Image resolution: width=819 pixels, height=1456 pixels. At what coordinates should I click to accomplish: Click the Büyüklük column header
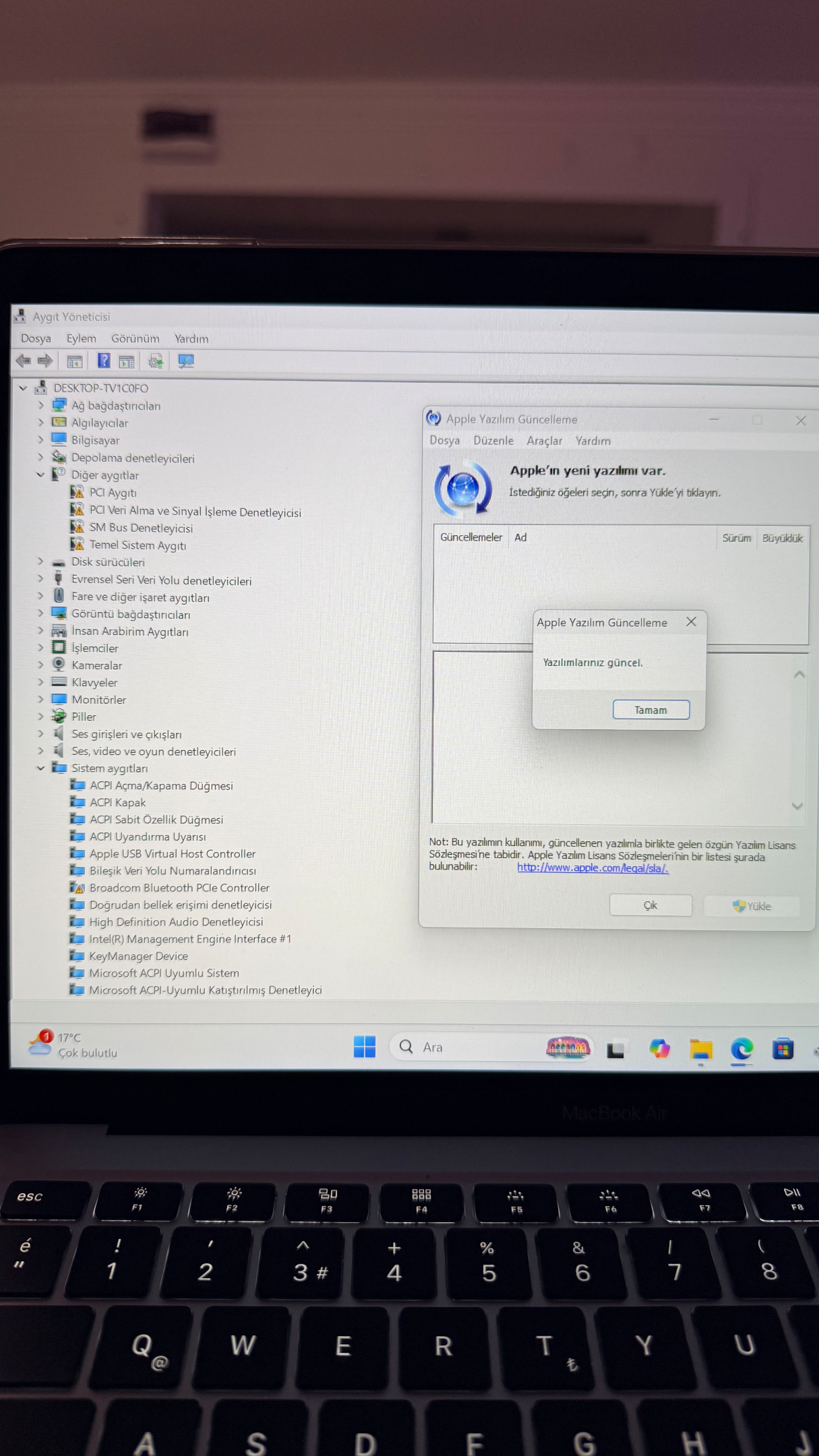[x=783, y=538]
